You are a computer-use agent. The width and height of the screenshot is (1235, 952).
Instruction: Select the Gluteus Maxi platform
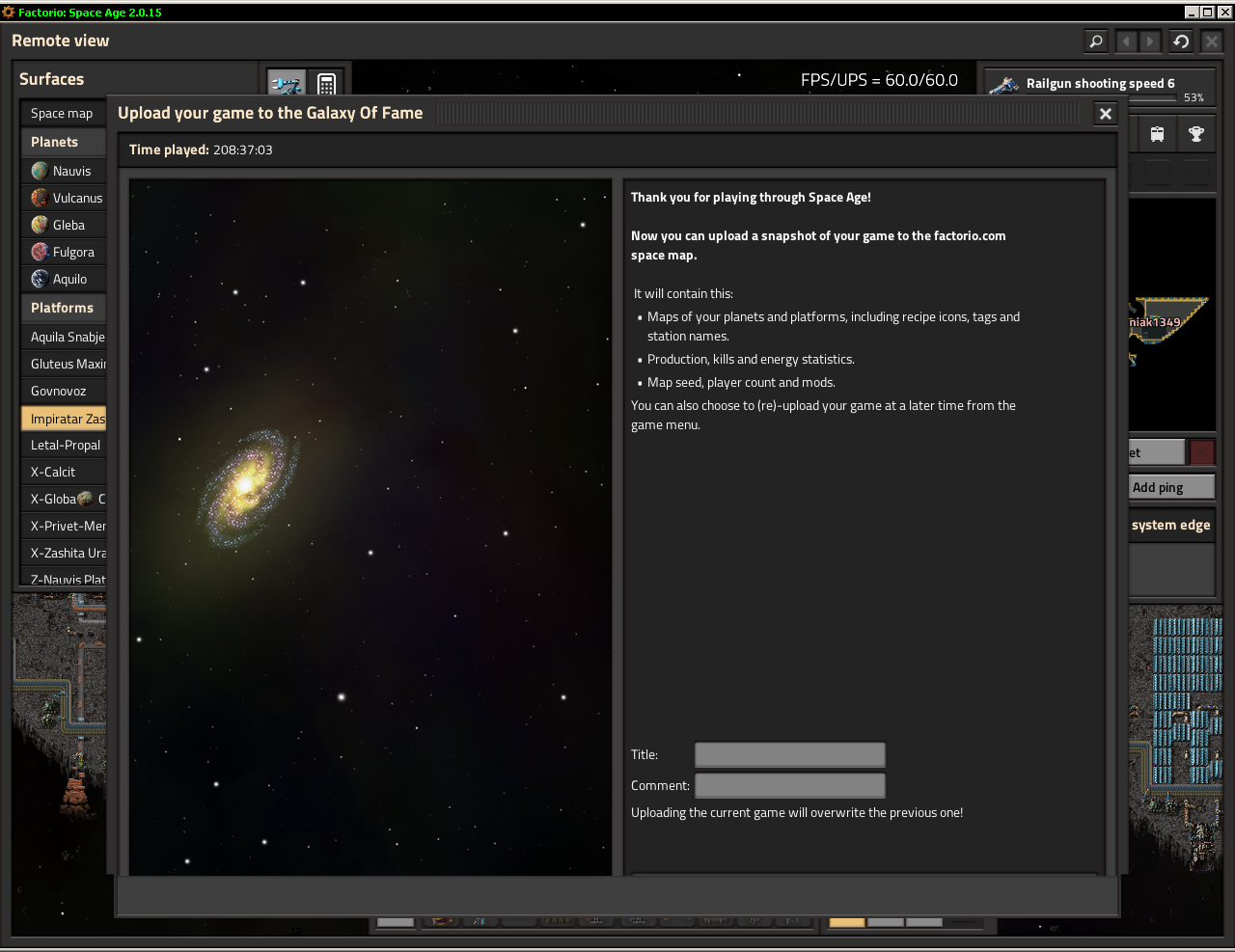tap(64, 364)
